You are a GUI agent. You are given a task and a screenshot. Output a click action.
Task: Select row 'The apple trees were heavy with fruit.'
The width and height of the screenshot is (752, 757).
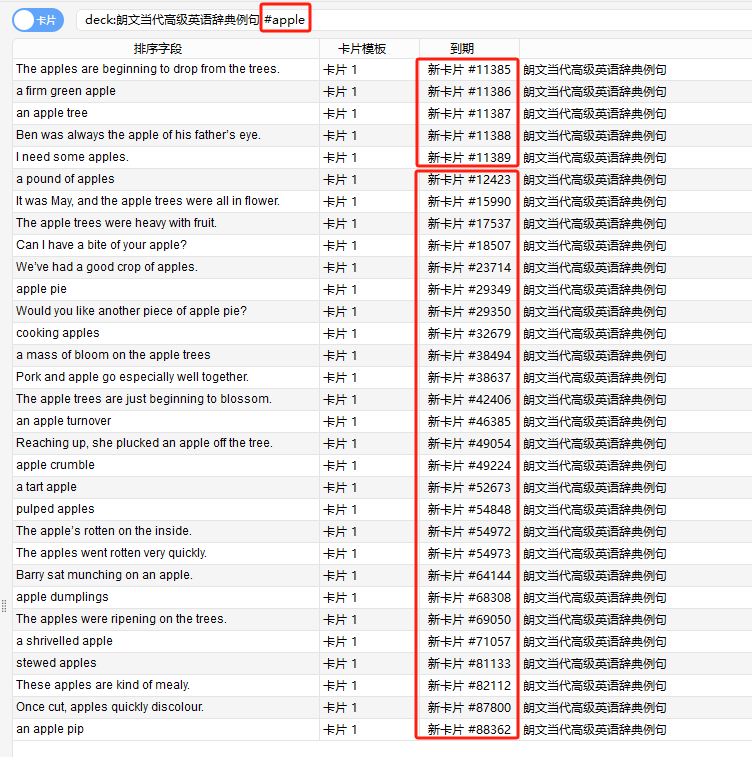382,224
